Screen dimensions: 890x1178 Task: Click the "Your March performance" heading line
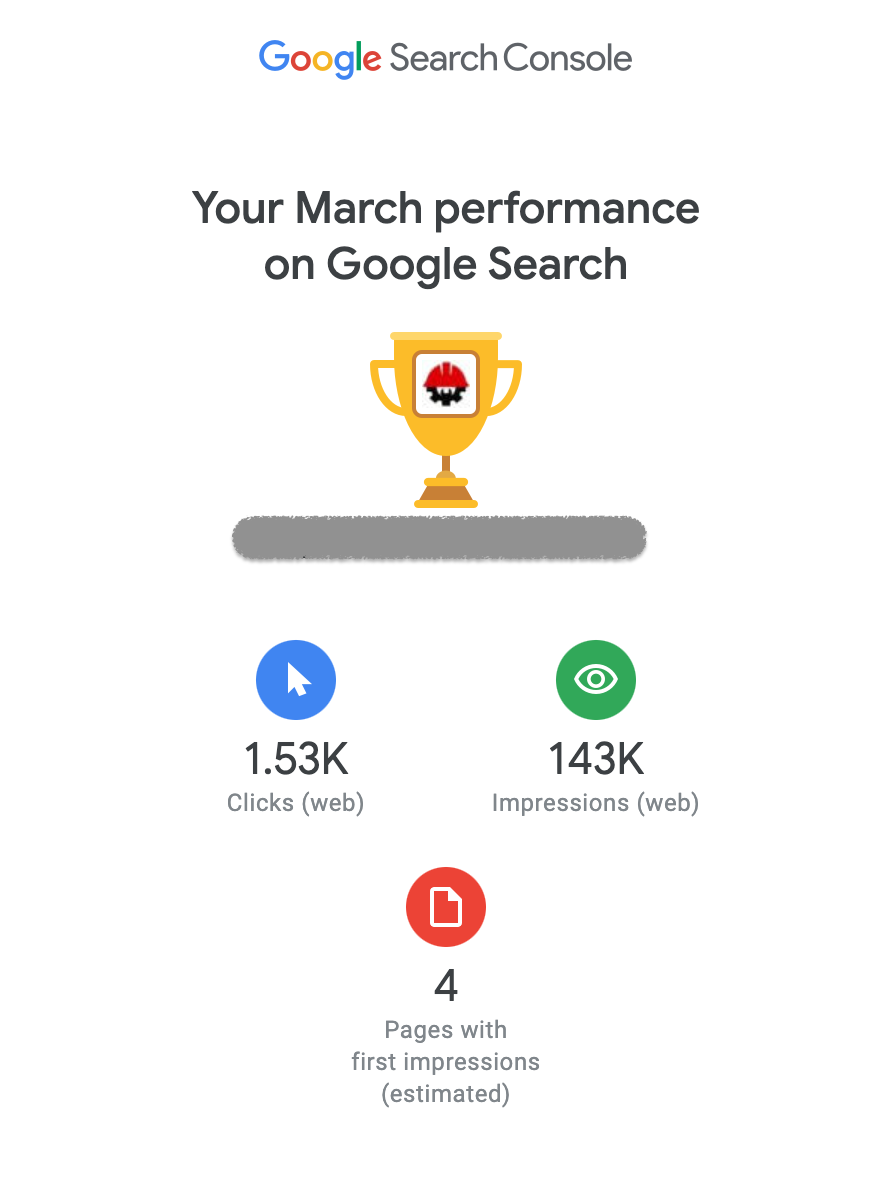(x=445, y=208)
